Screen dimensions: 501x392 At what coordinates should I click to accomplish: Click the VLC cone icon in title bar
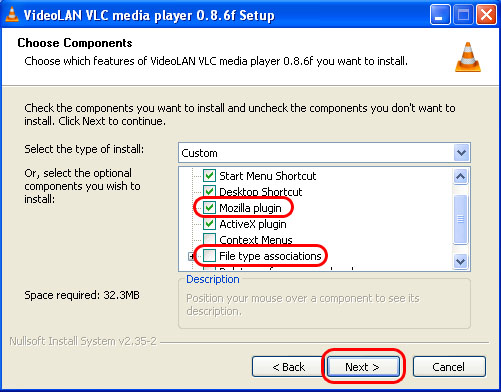12,14
